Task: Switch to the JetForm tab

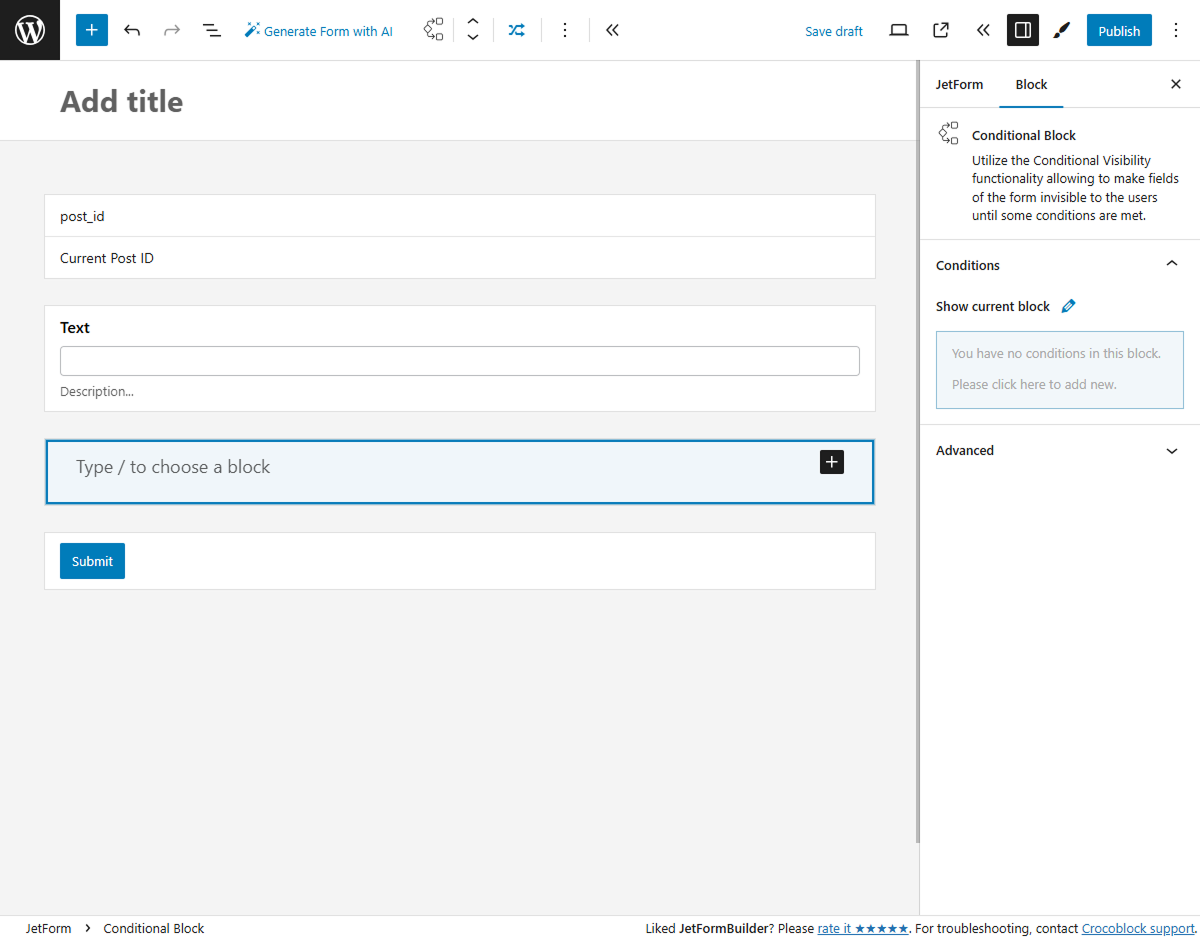Action: tap(959, 84)
